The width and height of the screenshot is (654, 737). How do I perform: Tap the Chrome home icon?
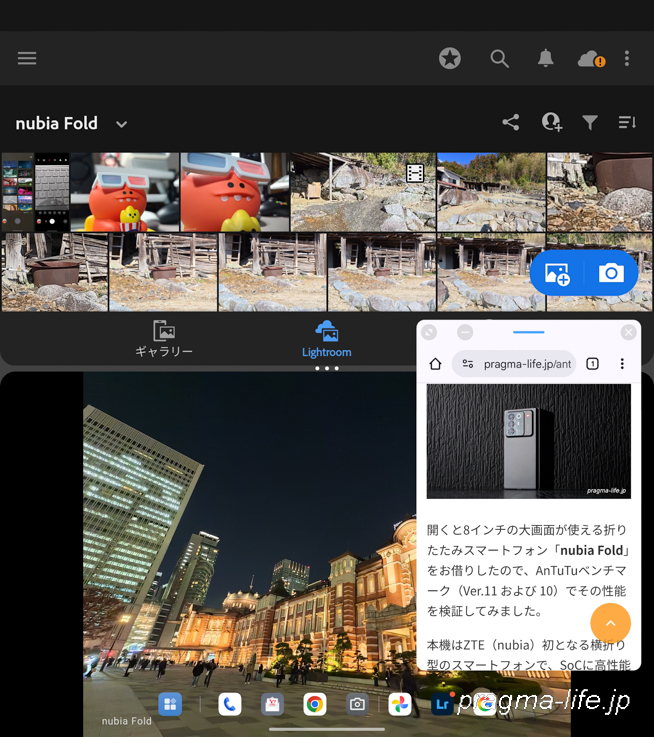[435, 364]
